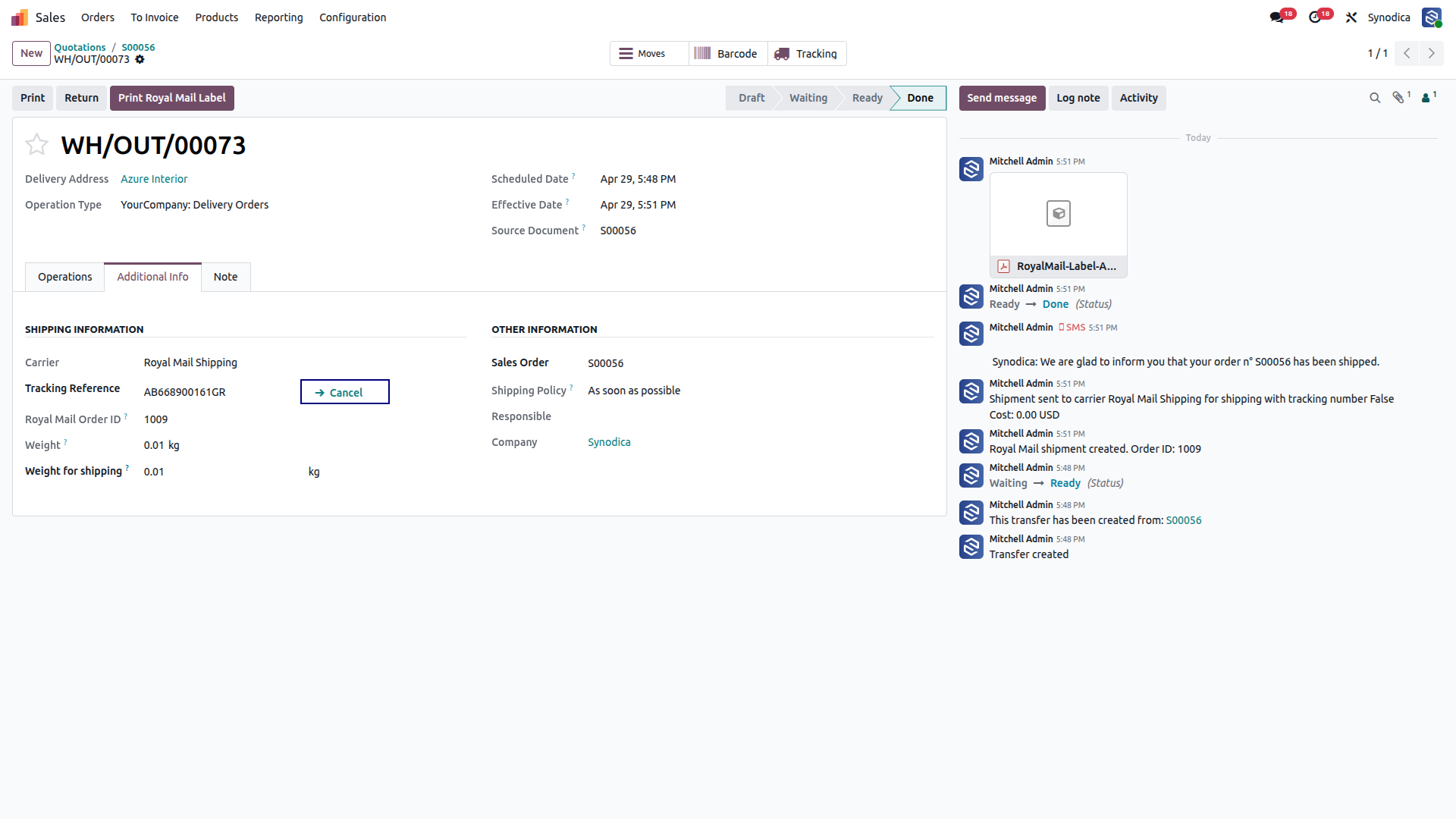Screen dimensions: 1456x819
Task: Open the Orders menu
Action: (98, 17)
